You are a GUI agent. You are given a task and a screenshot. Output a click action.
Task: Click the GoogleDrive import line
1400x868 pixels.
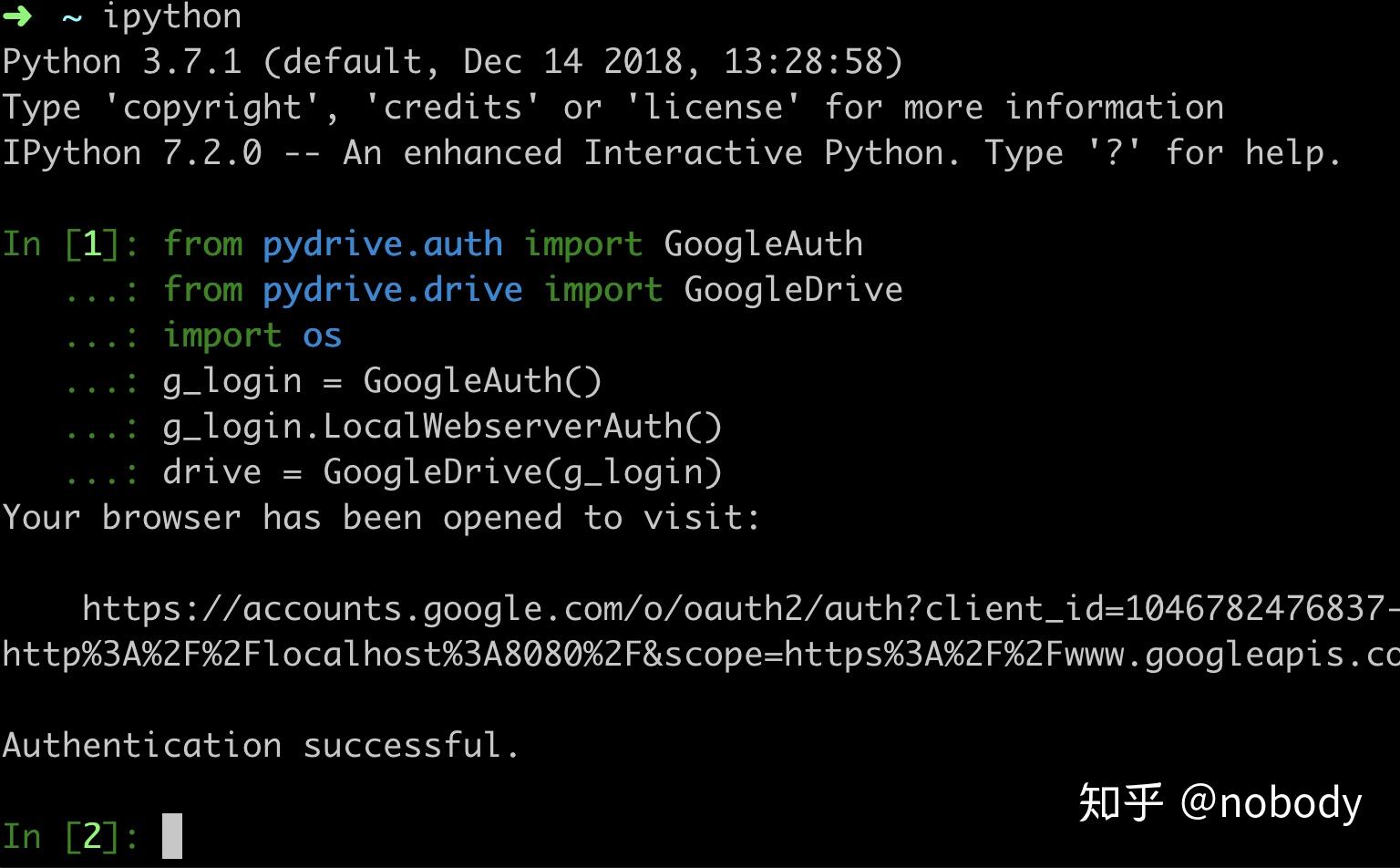(533, 289)
